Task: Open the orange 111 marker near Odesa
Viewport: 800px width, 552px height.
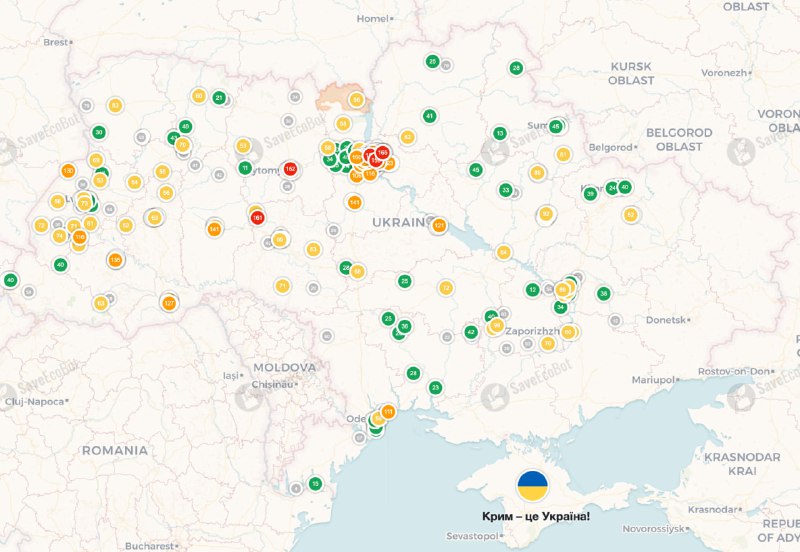Action: point(388,412)
